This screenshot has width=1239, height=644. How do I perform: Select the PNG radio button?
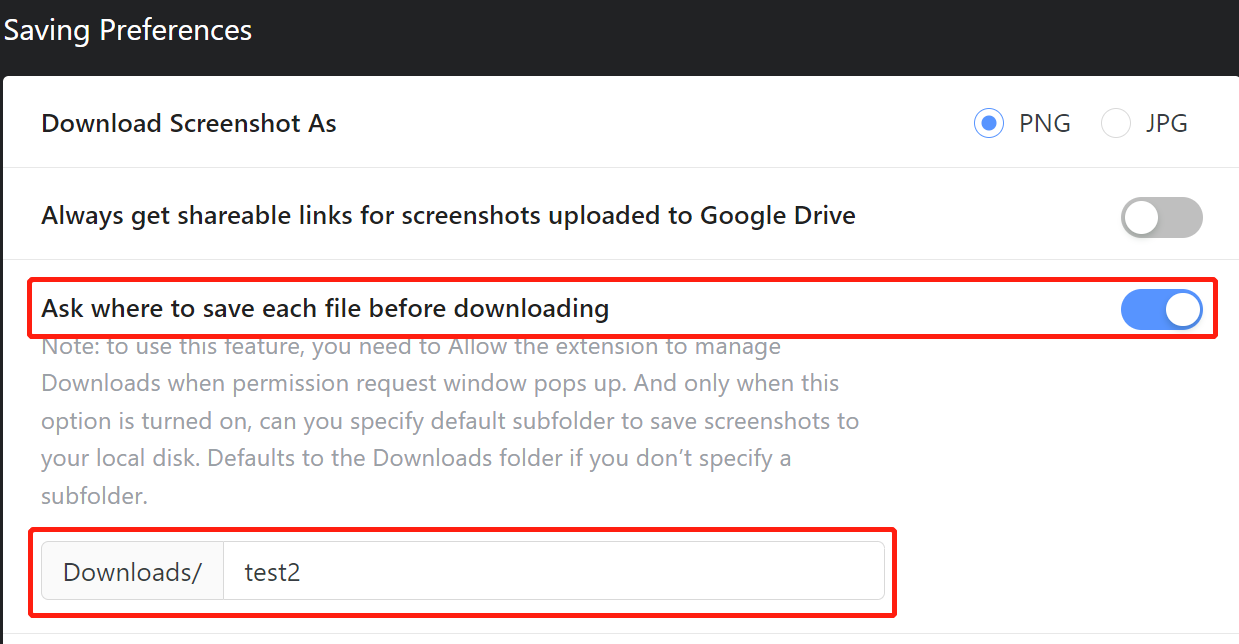pos(988,124)
